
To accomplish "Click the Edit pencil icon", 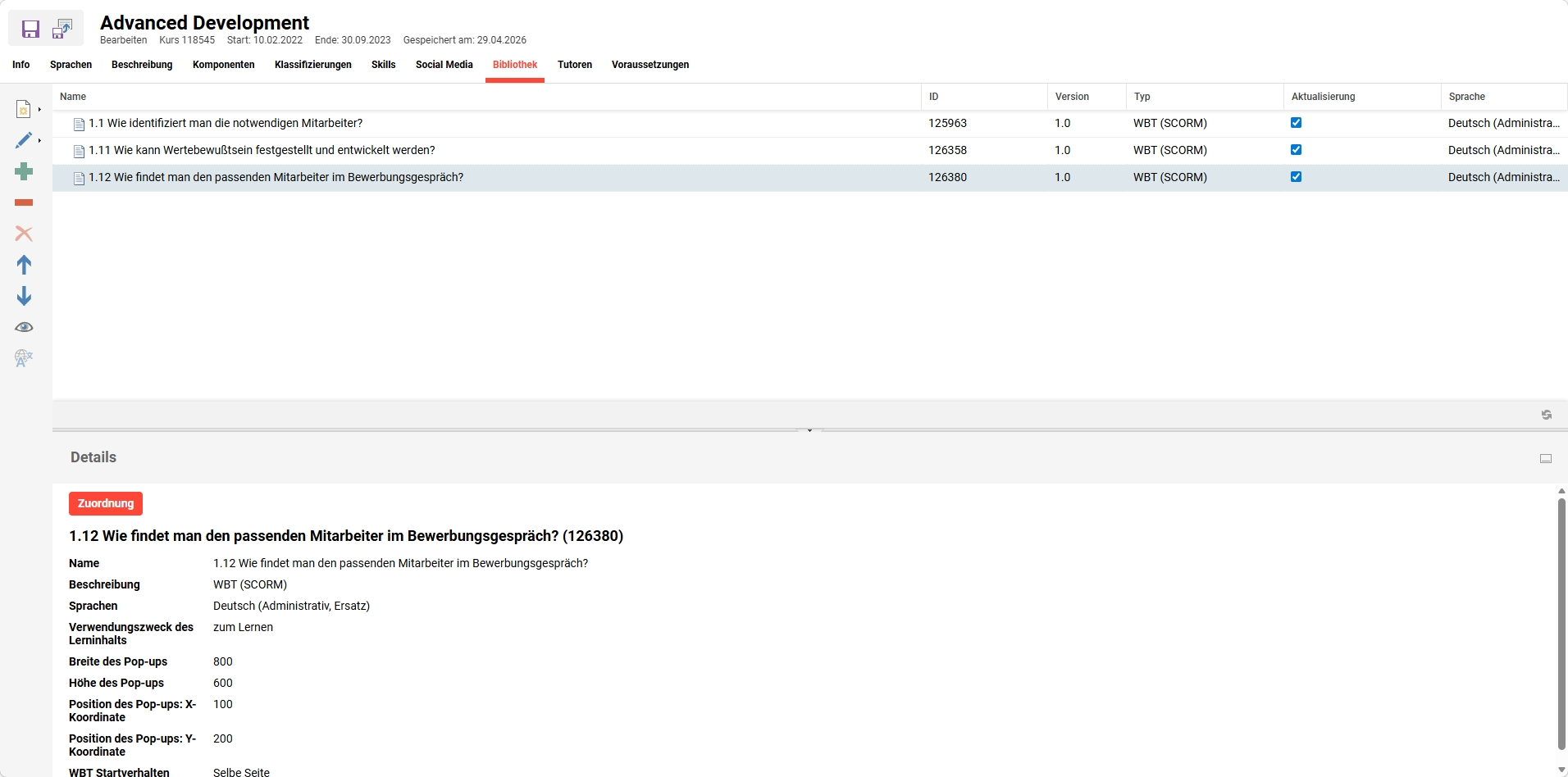I will 23,140.
